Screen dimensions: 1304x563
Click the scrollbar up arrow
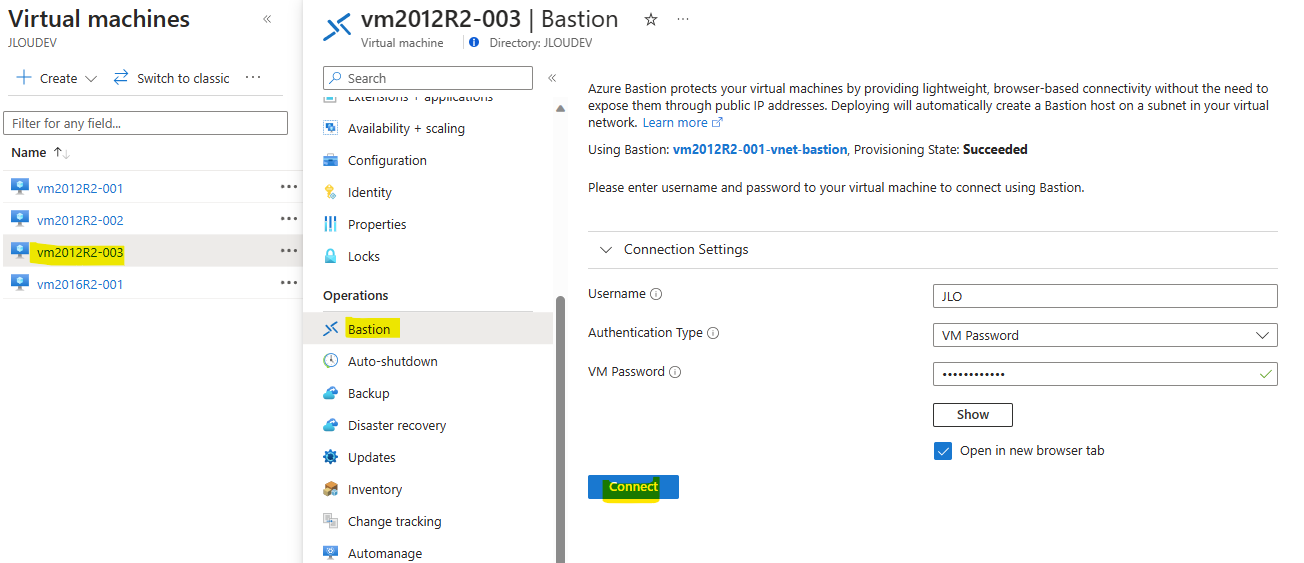tap(560, 108)
